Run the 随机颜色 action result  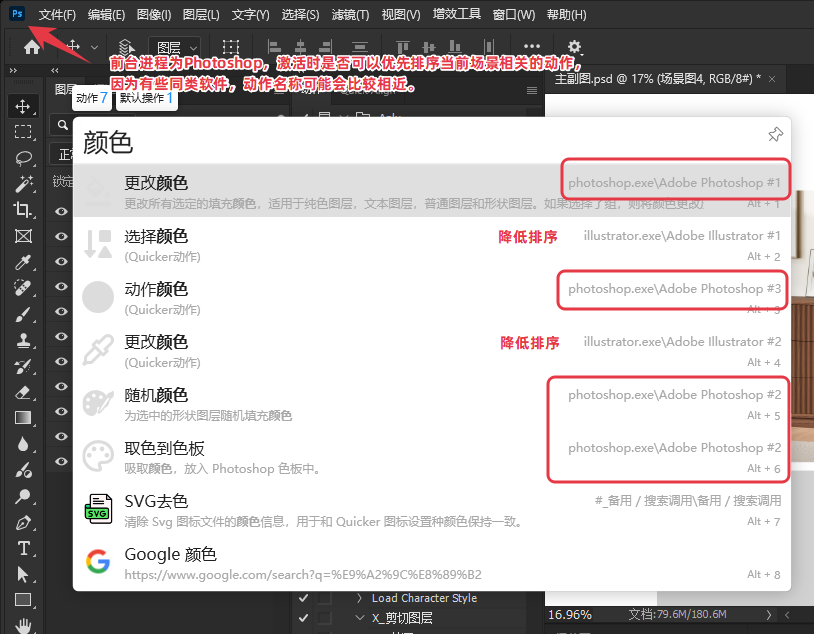pyautogui.click(x=432, y=403)
